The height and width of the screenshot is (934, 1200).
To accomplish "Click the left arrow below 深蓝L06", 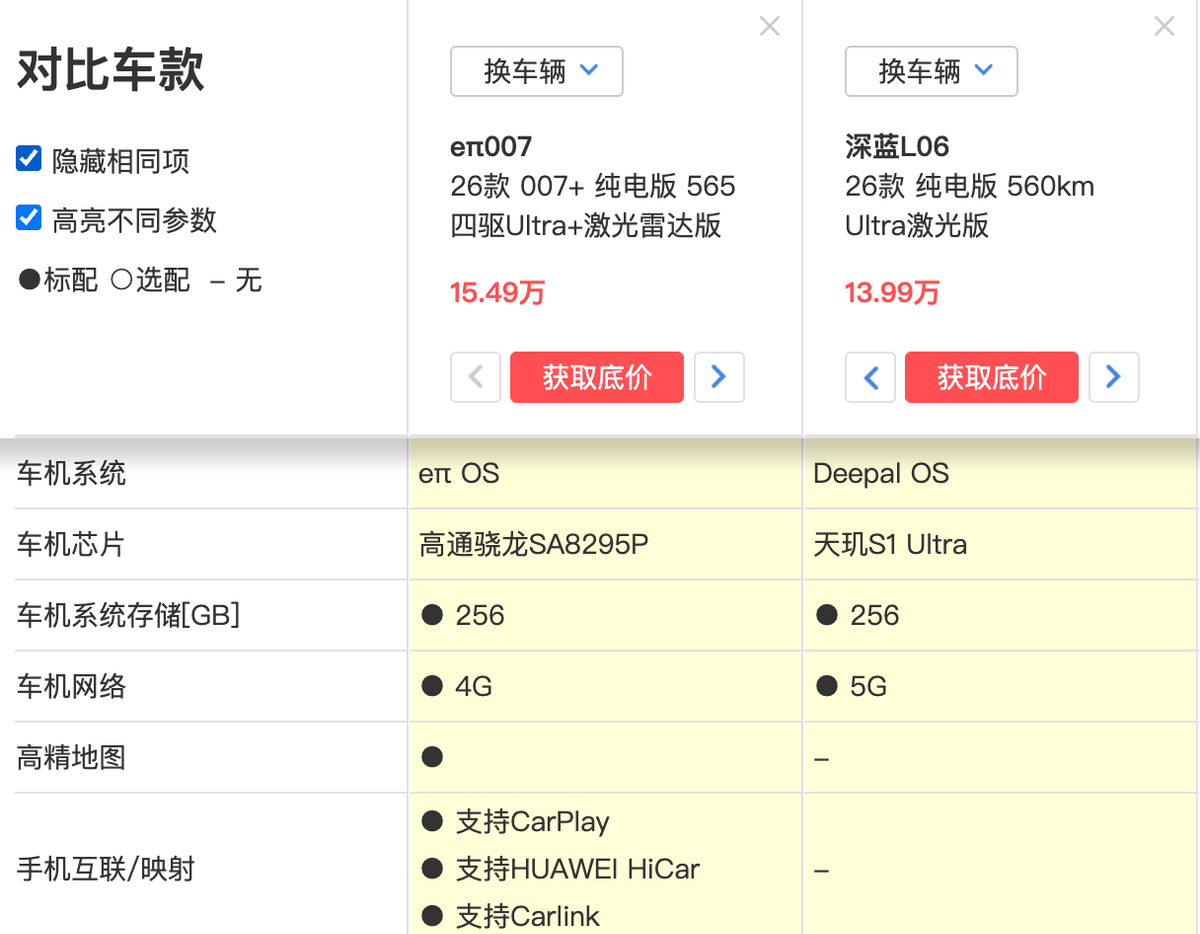I will point(870,377).
